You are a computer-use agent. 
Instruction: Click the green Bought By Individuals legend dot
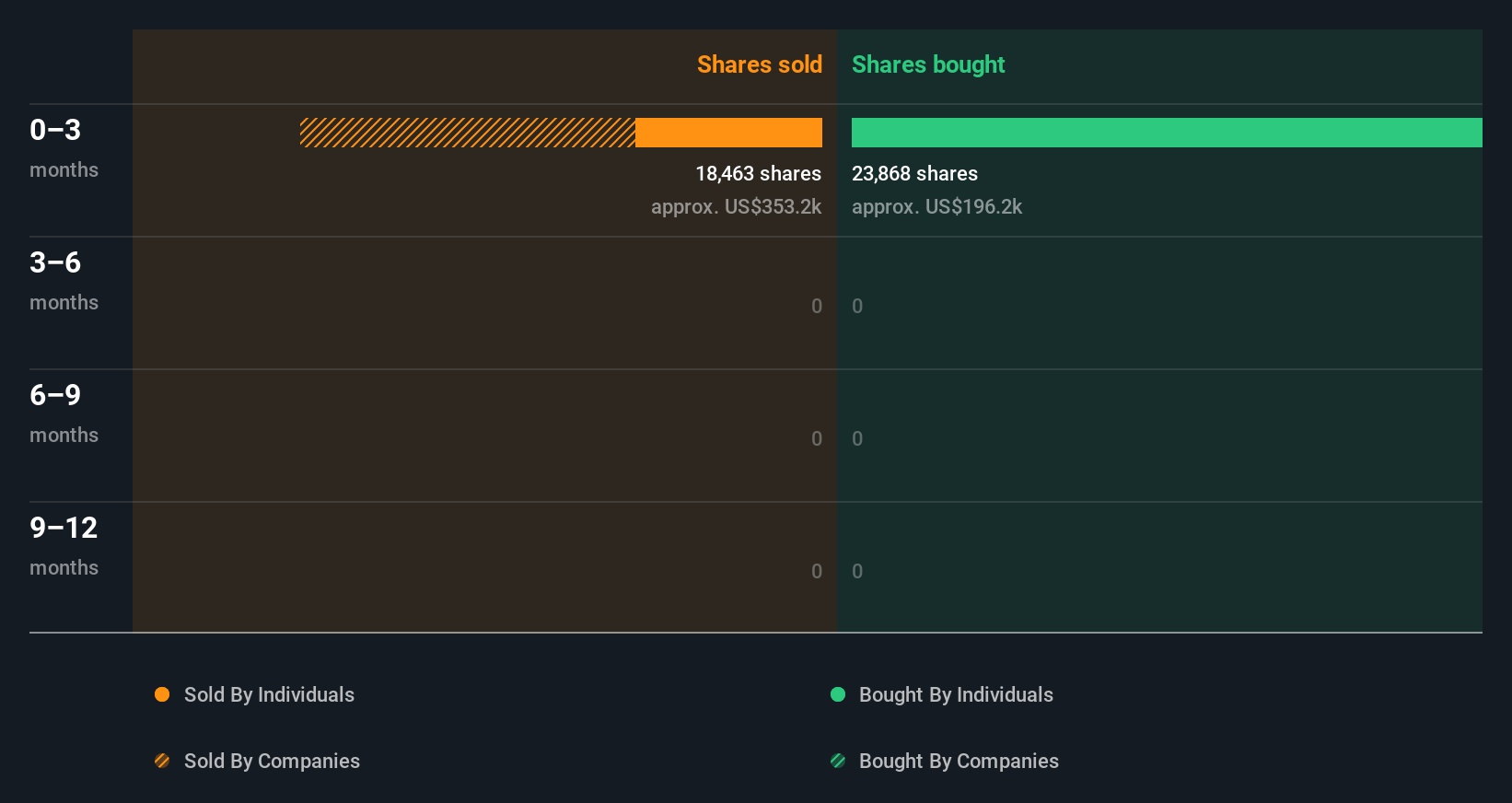click(x=838, y=694)
